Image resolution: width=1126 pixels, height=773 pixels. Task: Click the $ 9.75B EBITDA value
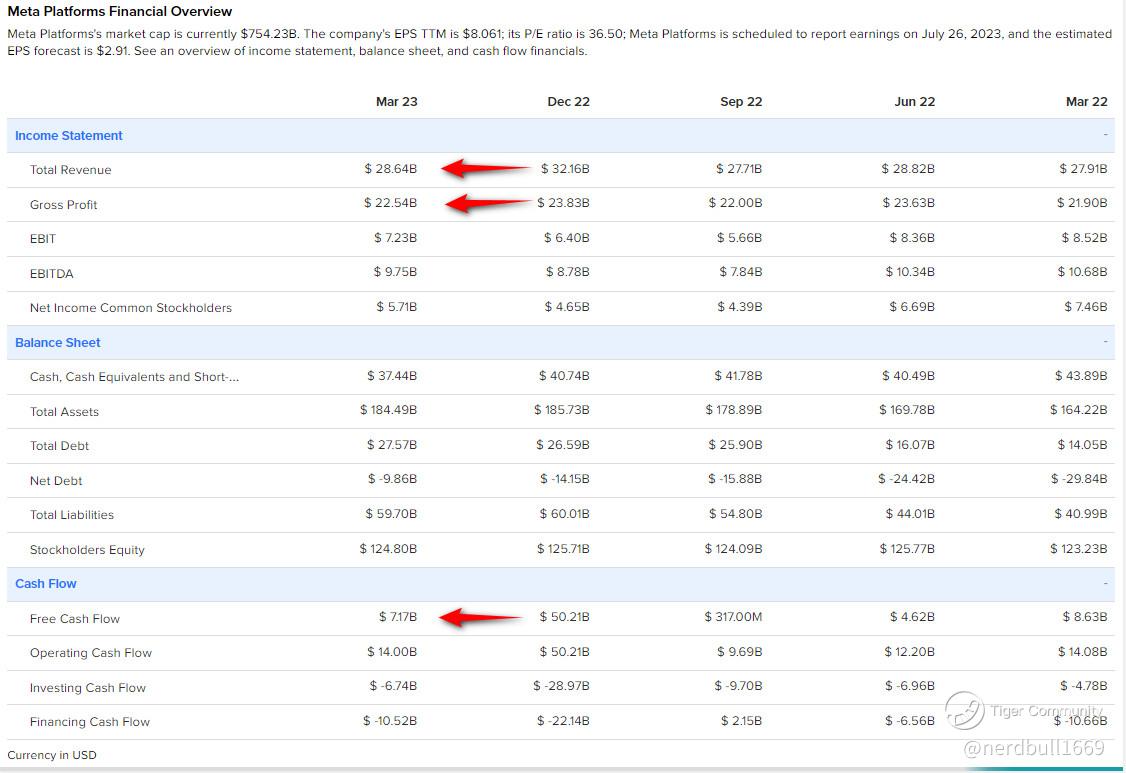[395, 272]
